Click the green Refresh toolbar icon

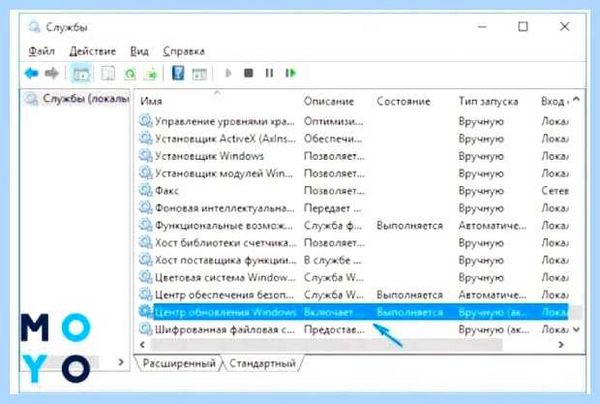pyautogui.click(x=130, y=73)
